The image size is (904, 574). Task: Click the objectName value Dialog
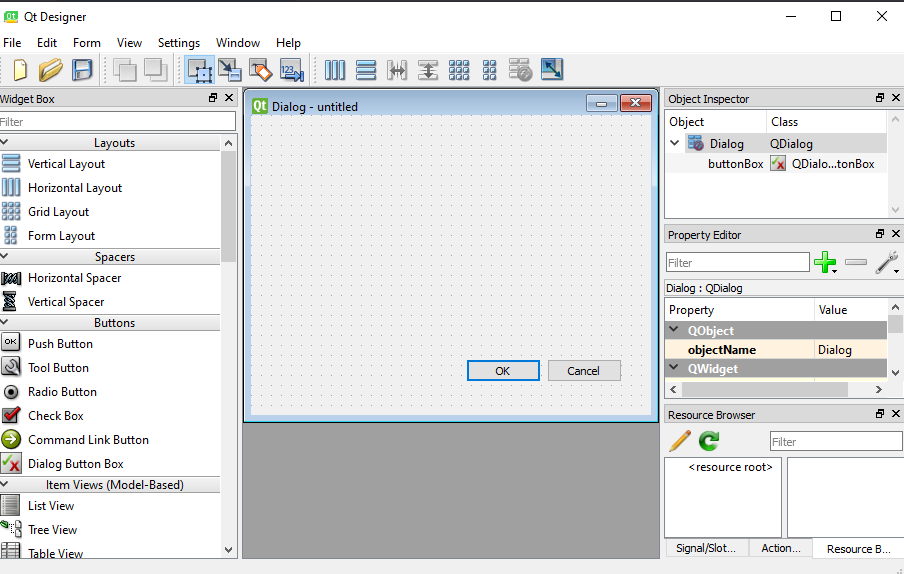point(834,350)
